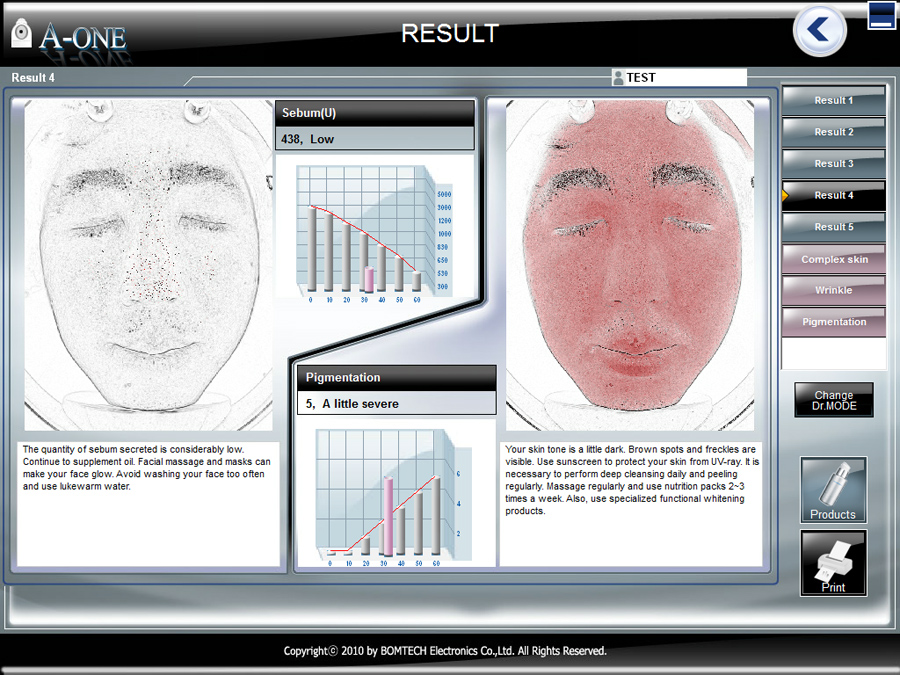This screenshot has width=900, height=675.
Task: Open the Pigmentation tab in the sidebar
Action: 833,321
